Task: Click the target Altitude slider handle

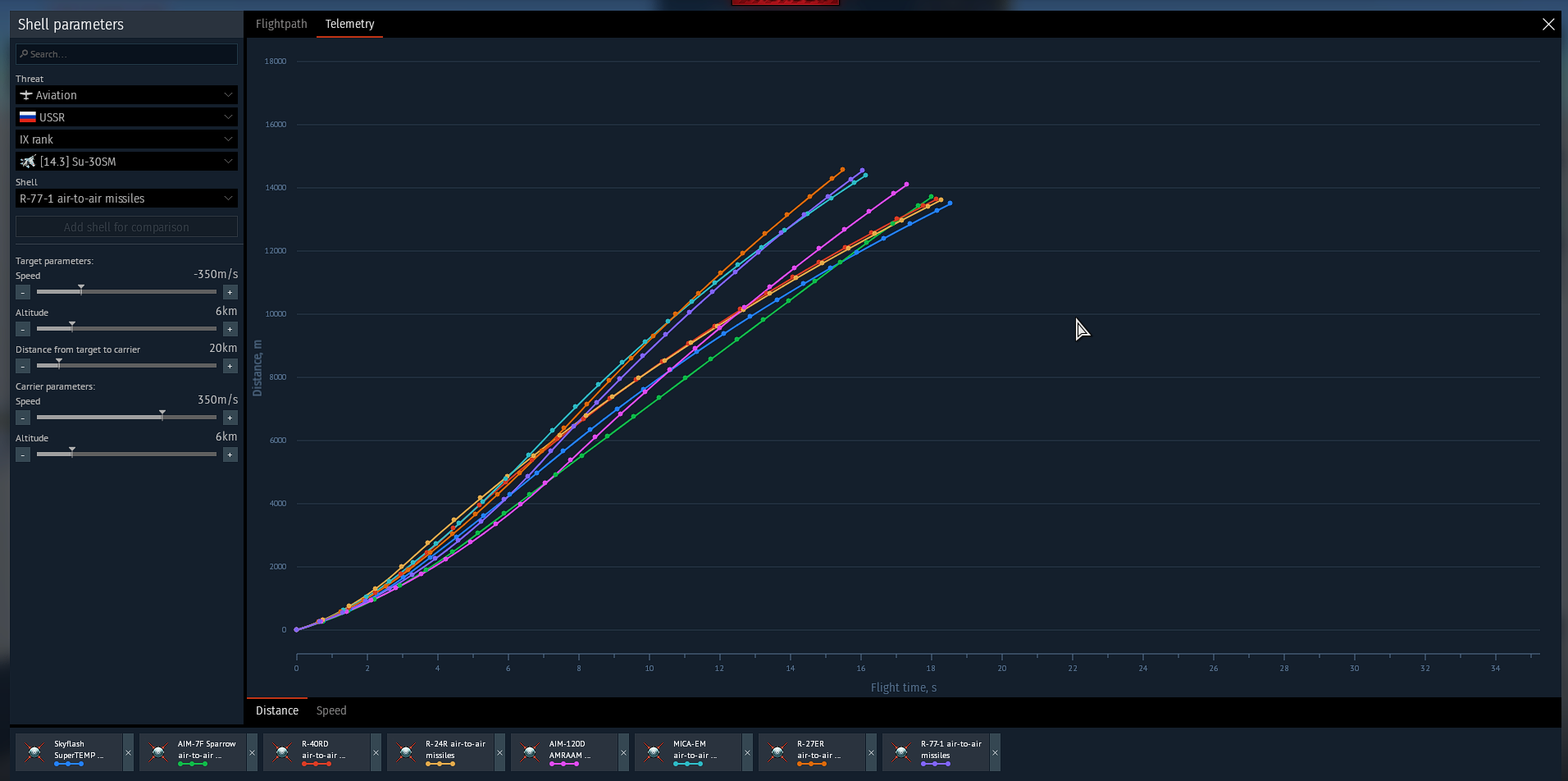Action: (x=72, y=326)
